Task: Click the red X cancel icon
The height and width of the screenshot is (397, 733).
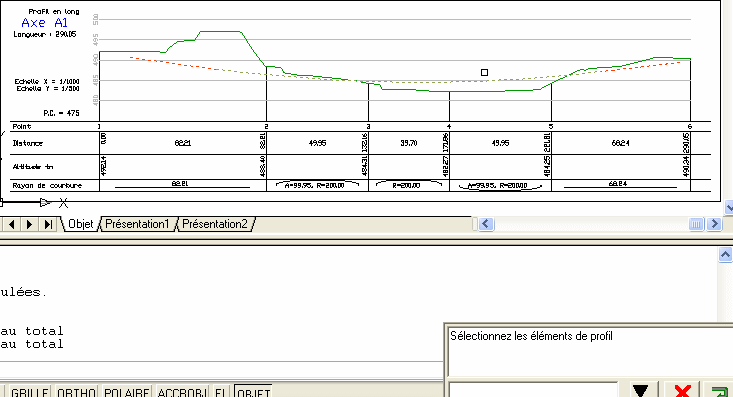Action: (x=683, y=391)
